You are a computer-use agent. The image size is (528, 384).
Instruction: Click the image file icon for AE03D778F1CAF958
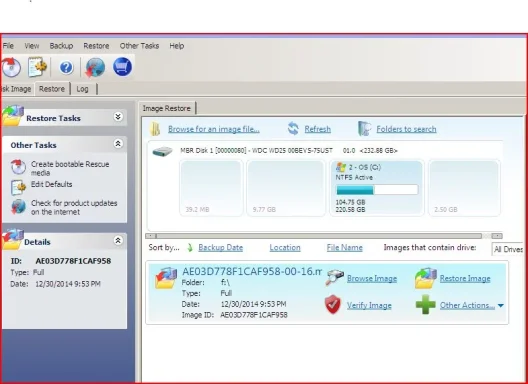coord(166,278)
